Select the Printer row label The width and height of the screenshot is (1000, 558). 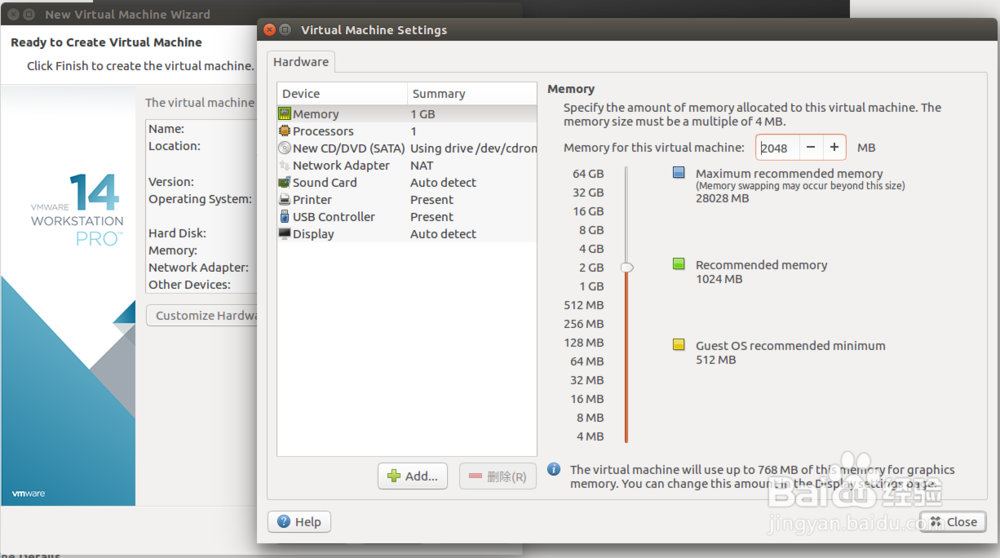click(x=312, y=200)
